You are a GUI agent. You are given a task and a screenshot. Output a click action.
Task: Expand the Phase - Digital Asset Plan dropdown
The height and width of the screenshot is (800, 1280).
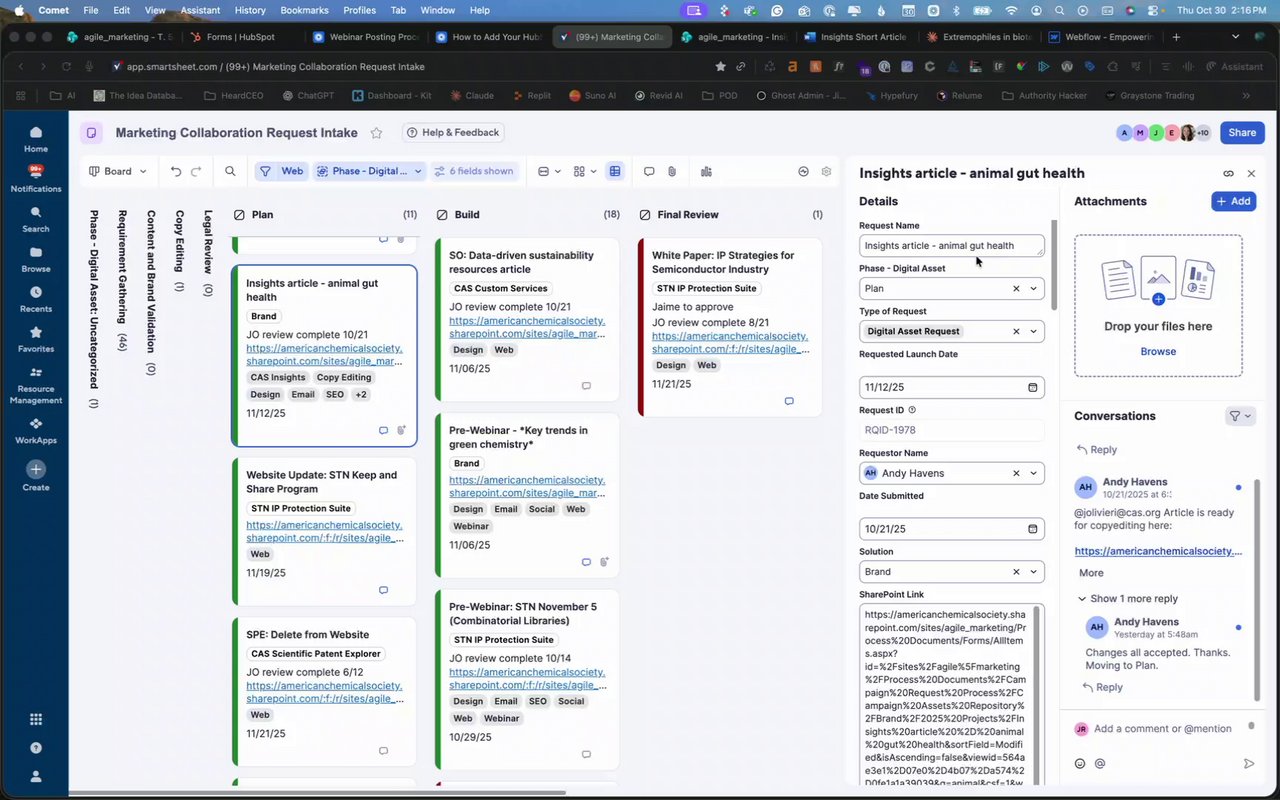coord(1034,288)
